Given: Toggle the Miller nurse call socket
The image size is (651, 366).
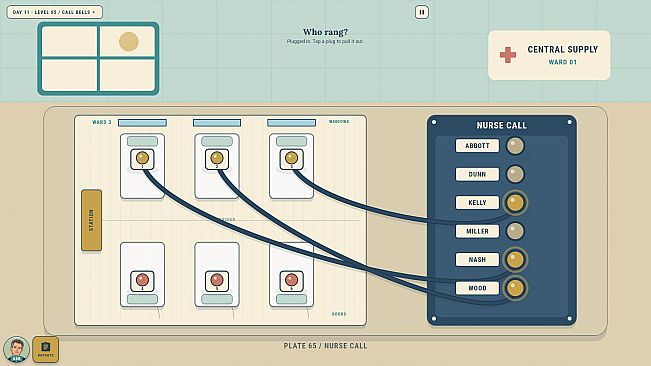Looking at the screenshot, I should [x=515, y=231].
